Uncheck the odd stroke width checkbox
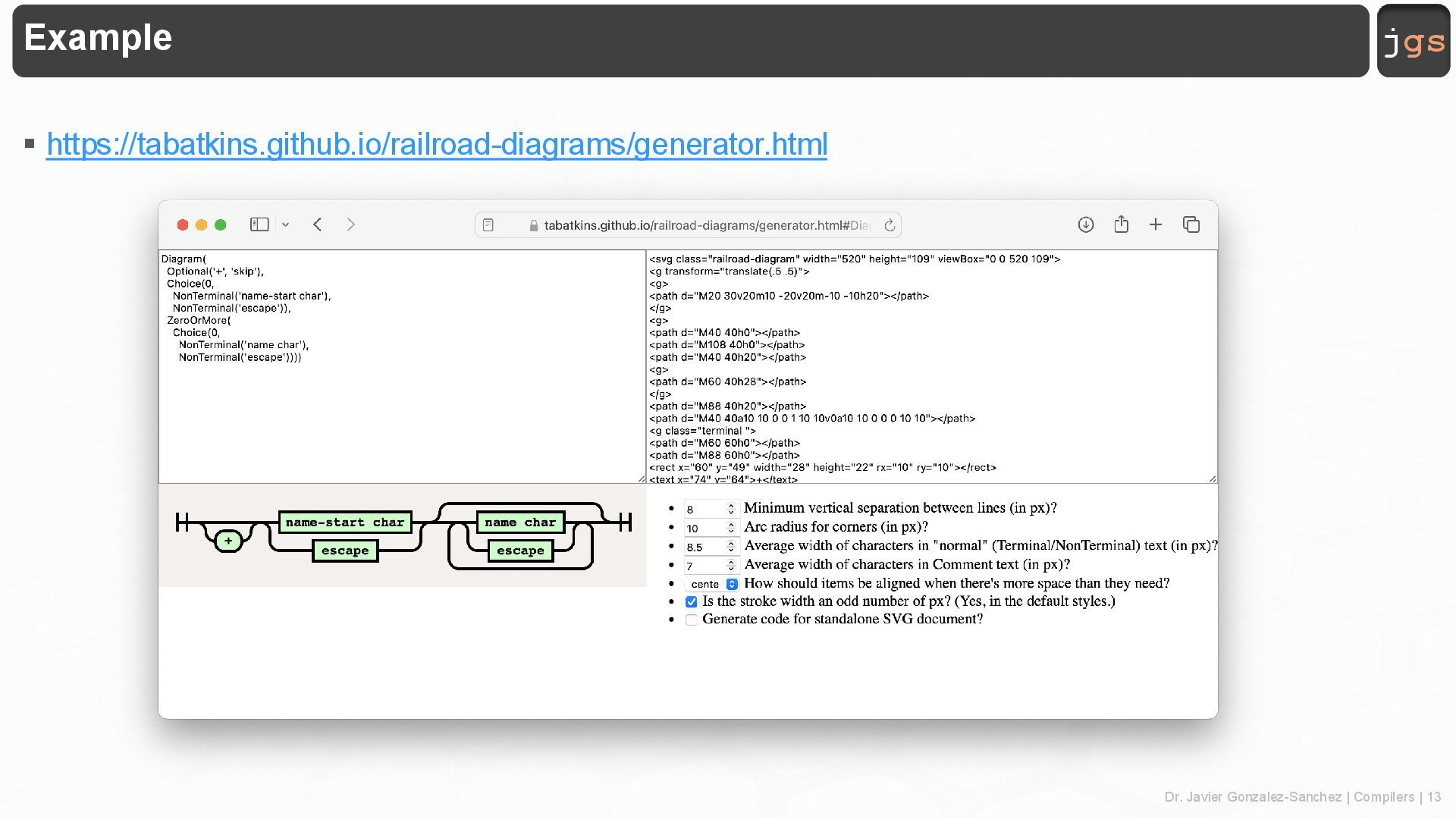 point(691,602)
